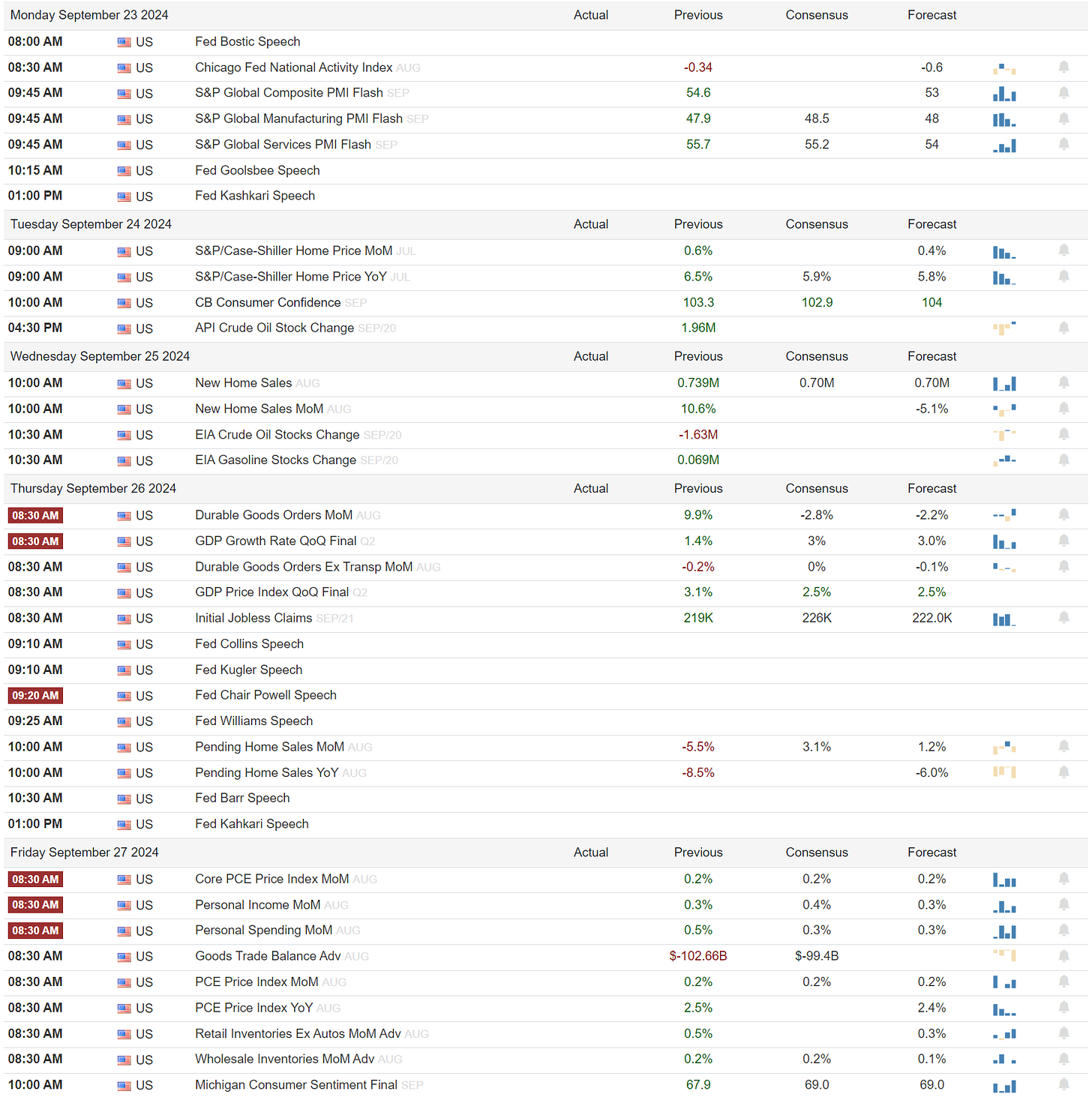Screen dimensions: 1092x1097
Task: Click the previous value $-102.66B
Action: pos(698,956)
